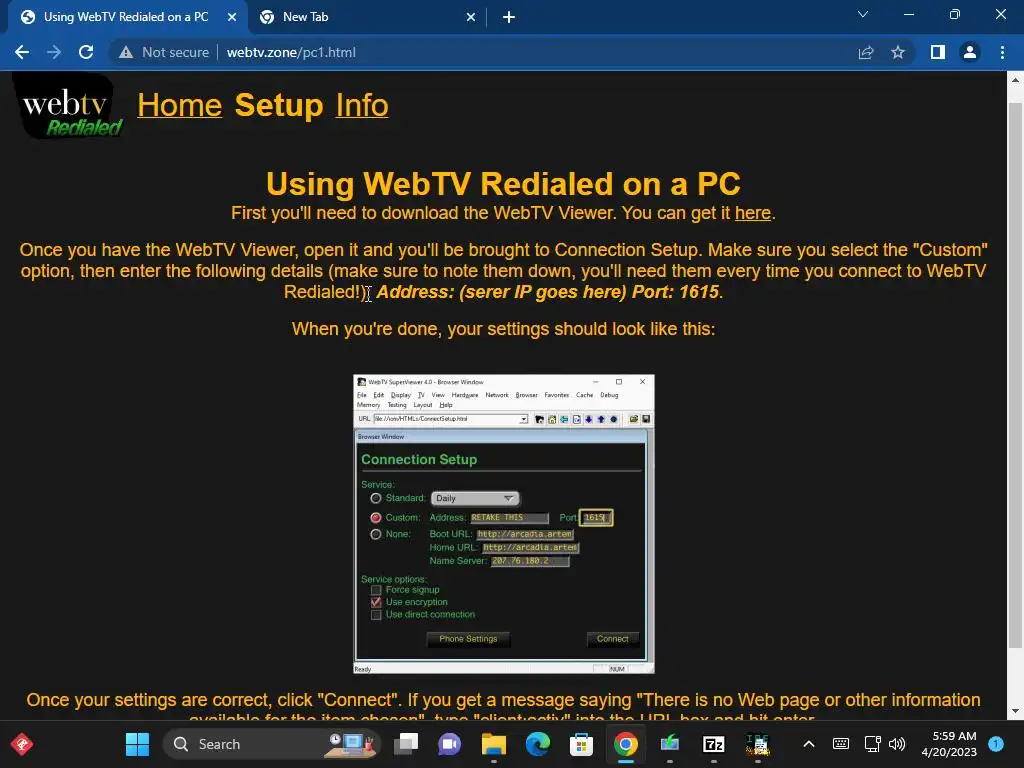Screen dimensions: 1024x768
Task: Open Task View from the taskbar
Action: click(x=406, y=744)
